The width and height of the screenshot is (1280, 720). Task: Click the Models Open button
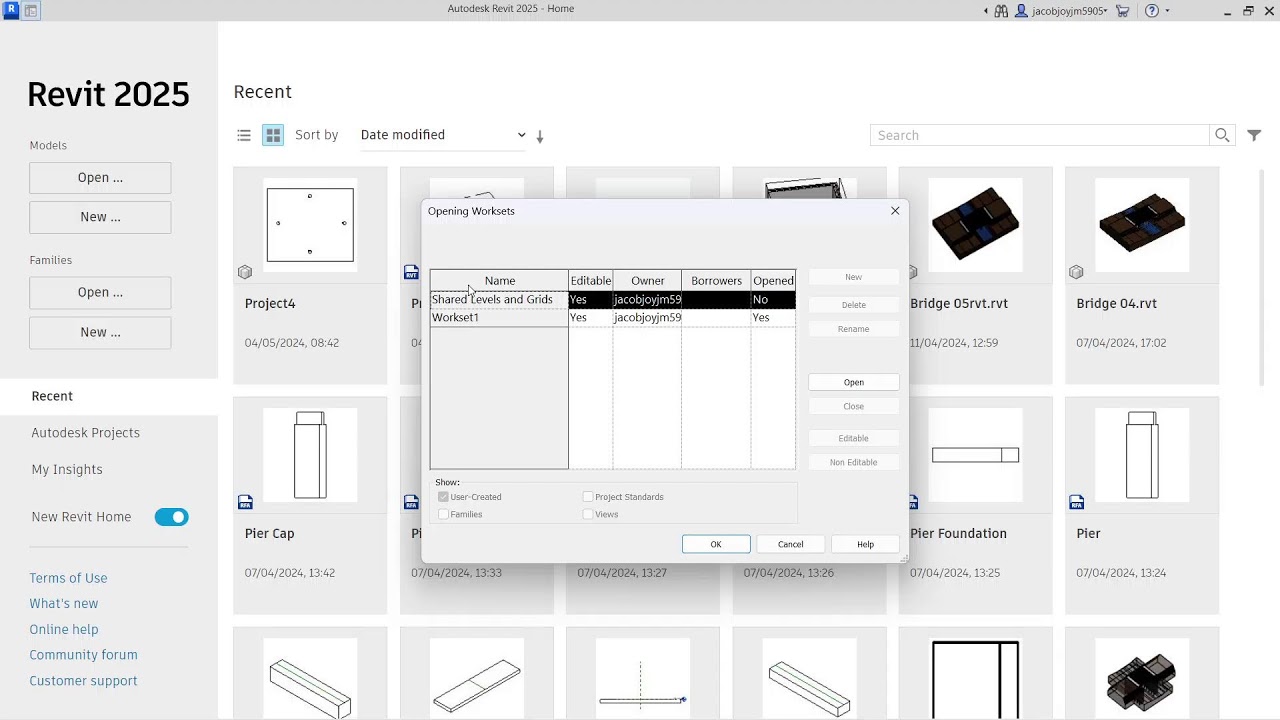point(100,178)
